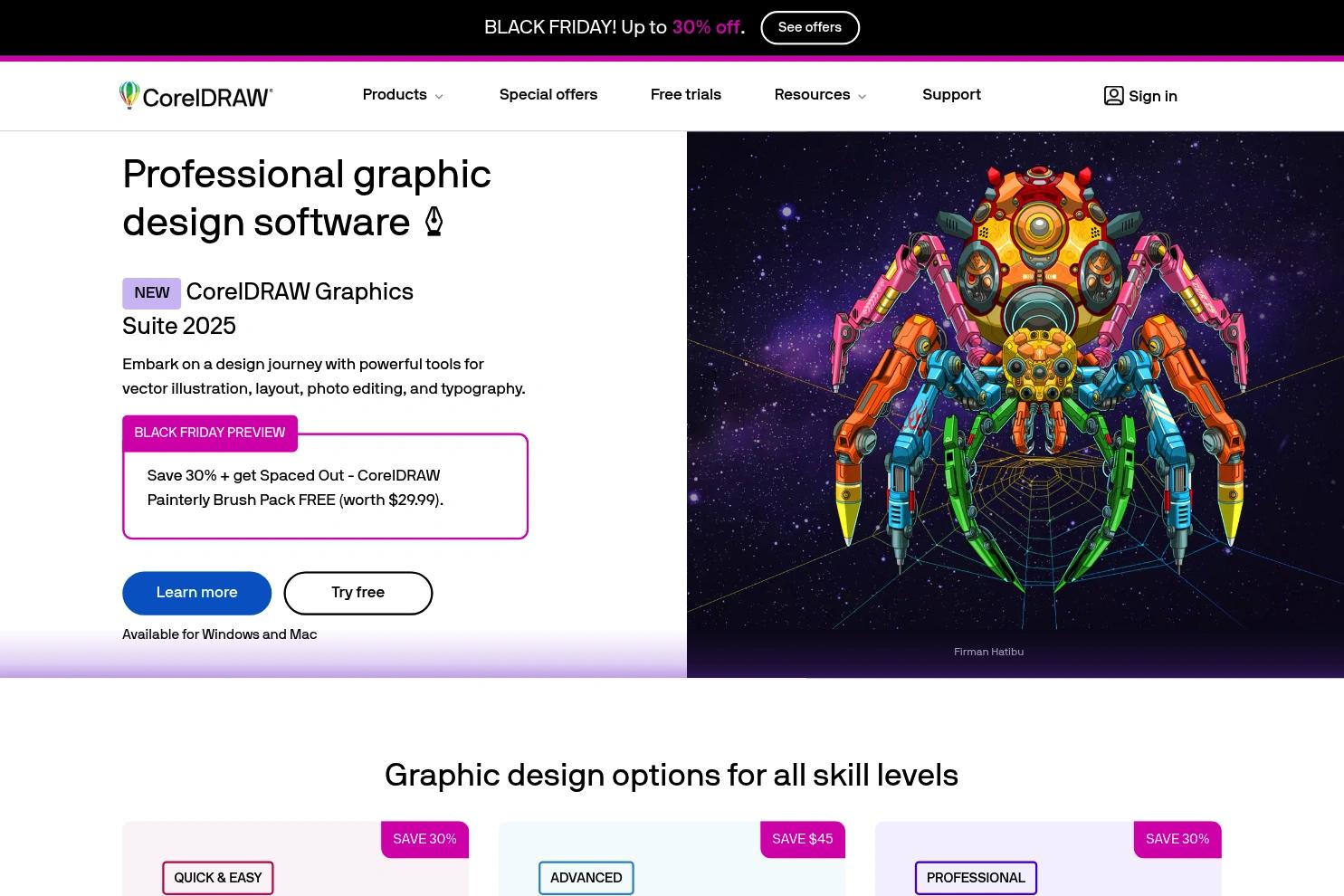Viewport: 1344px width, 896px height.
Task: Click the Save 30% Painterly Brush Pack offer text
Action: click(x=295, y=488)
